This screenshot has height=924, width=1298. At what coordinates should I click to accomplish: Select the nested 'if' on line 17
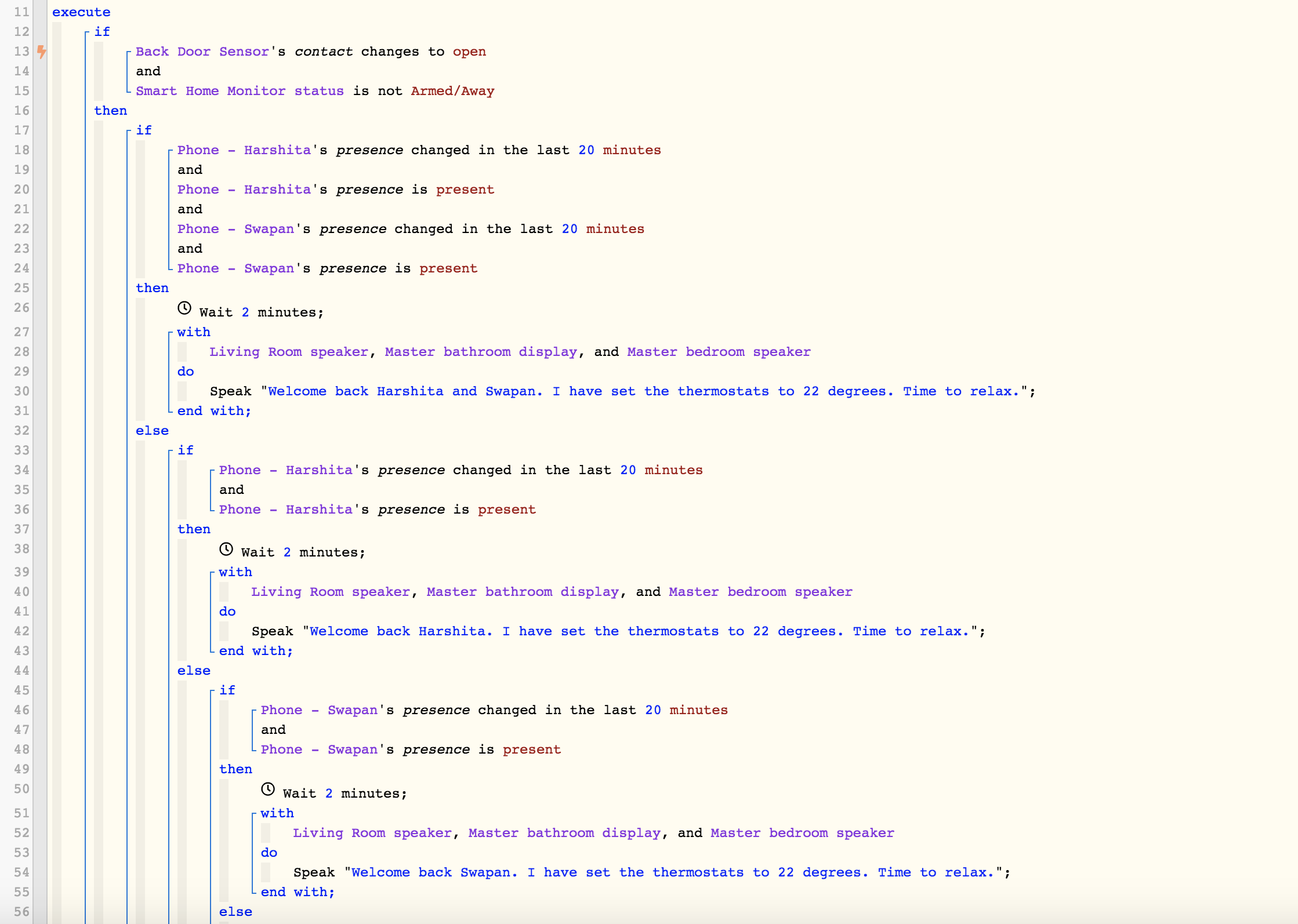pyautogui.click(x=144, y=130)
